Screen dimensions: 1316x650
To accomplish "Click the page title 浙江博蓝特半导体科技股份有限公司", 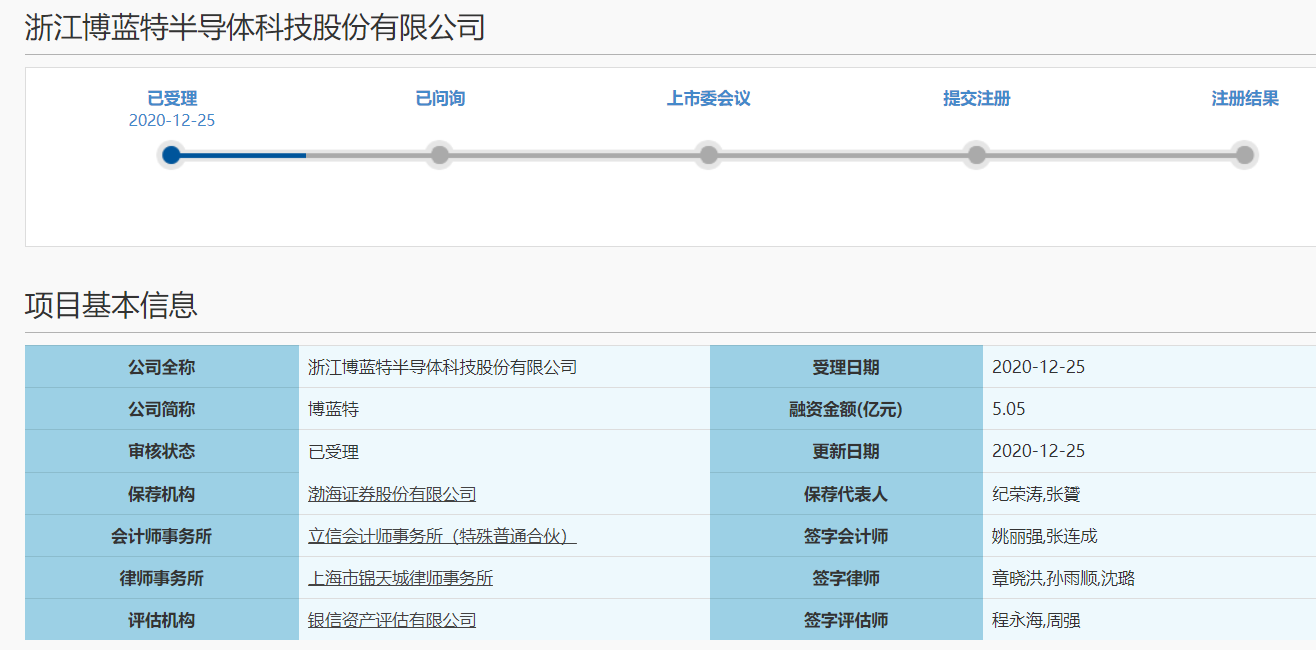I will (255, 27).
